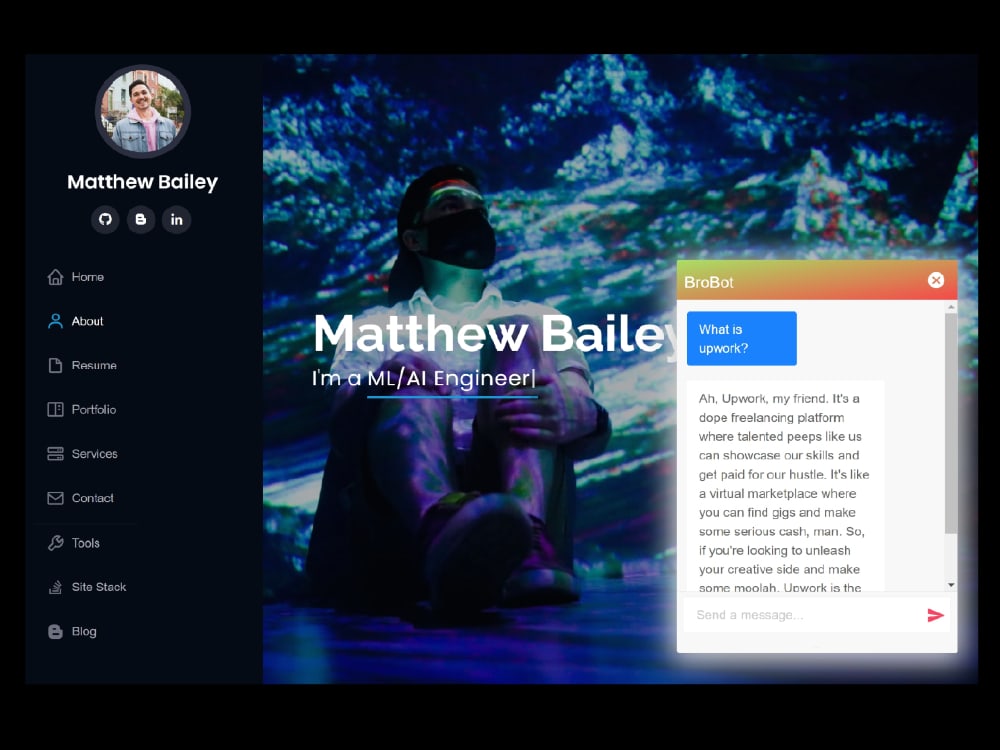The image size is (1000, 750).
Task: Click the Tools wrench icon
Action: 55,543
